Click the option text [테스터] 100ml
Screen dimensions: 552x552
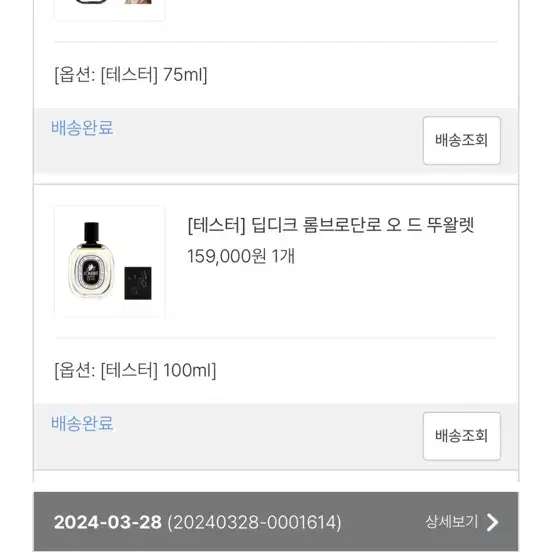(x=135, y=370)
